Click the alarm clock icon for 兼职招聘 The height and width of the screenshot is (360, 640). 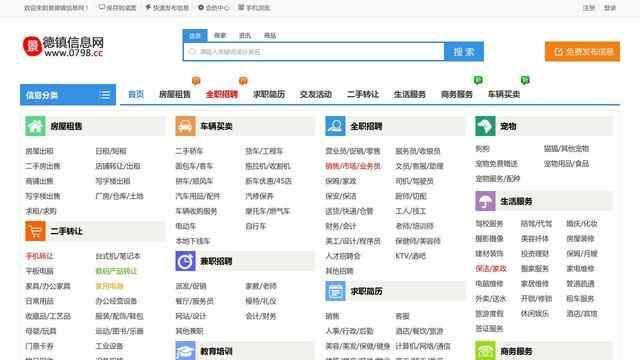coord(185,261)
